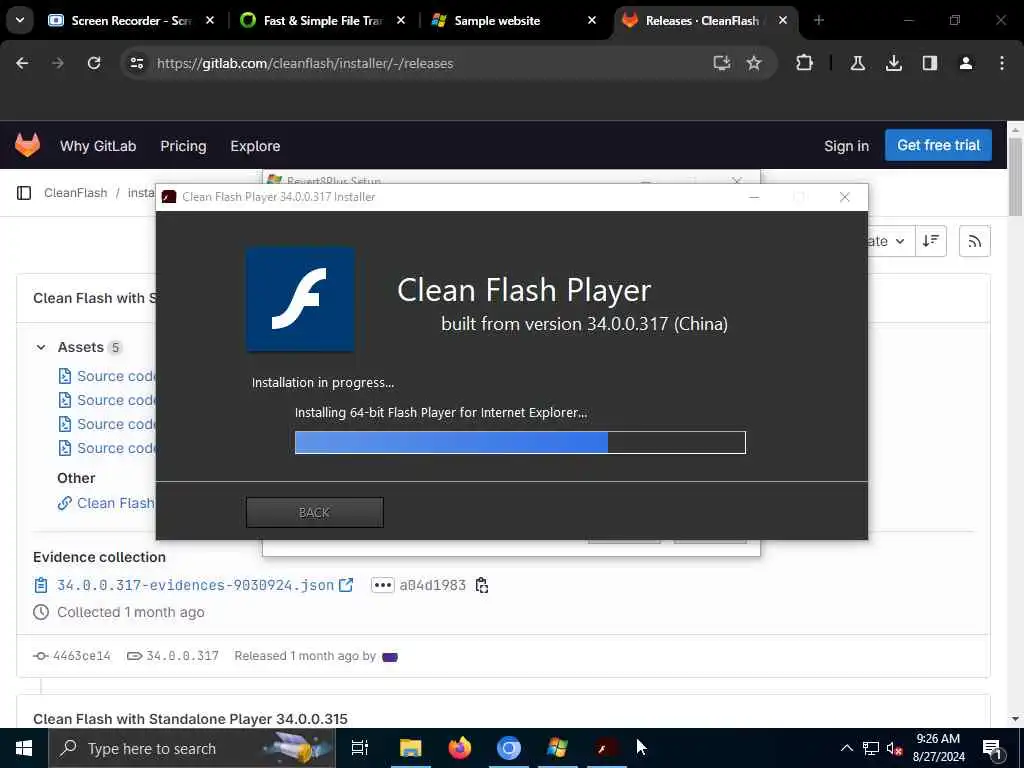Close the Clean Flash Player installer window
This screenshot has width=1024, height=768.
pyautogui.click(x=844, y=197)
